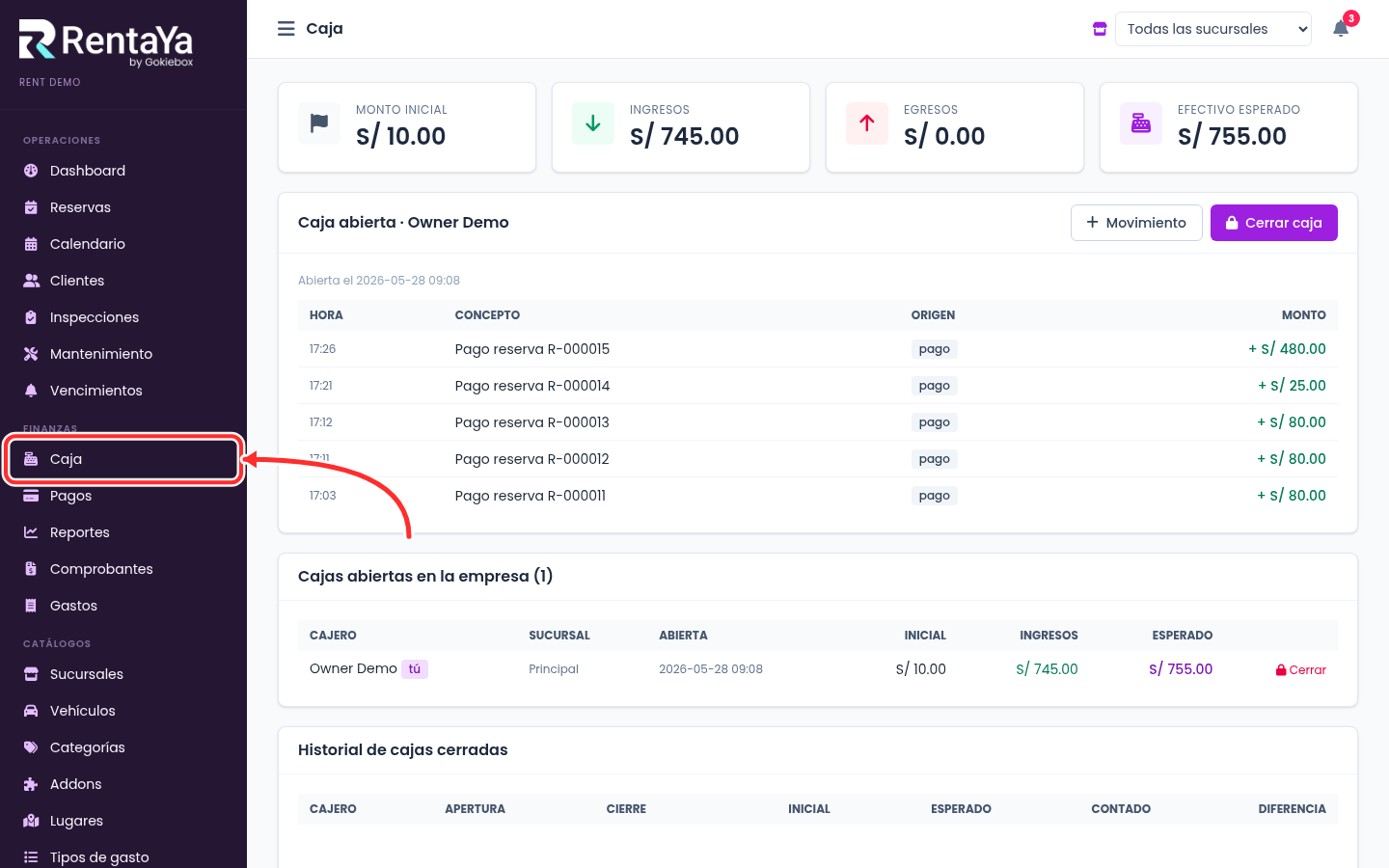Click the Comprobantes invoice icon
The width and height of the screenshot is (1389, 868).
tap(31, 569)
